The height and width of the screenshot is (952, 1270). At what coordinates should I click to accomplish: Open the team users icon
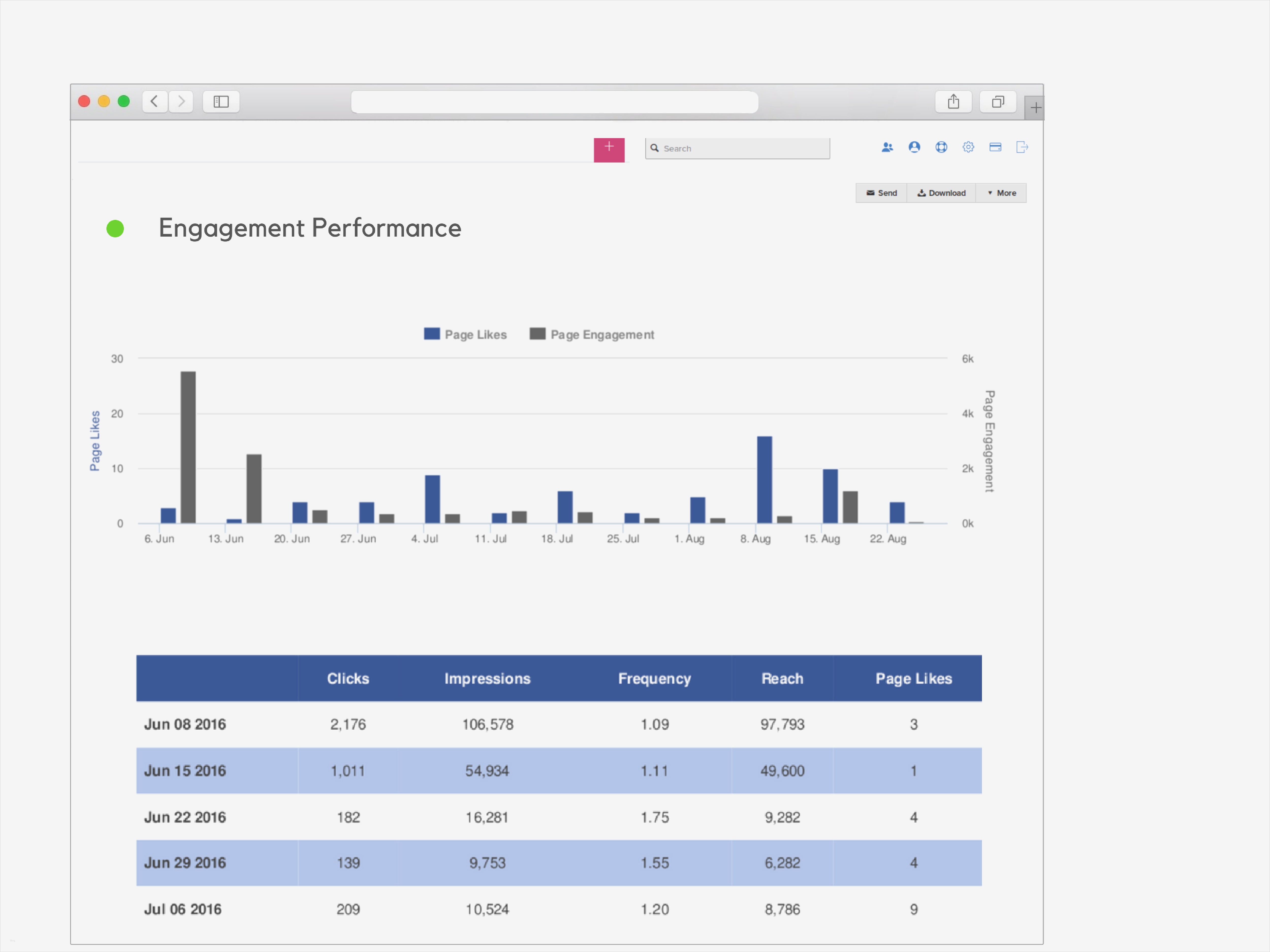click(887, 147)
